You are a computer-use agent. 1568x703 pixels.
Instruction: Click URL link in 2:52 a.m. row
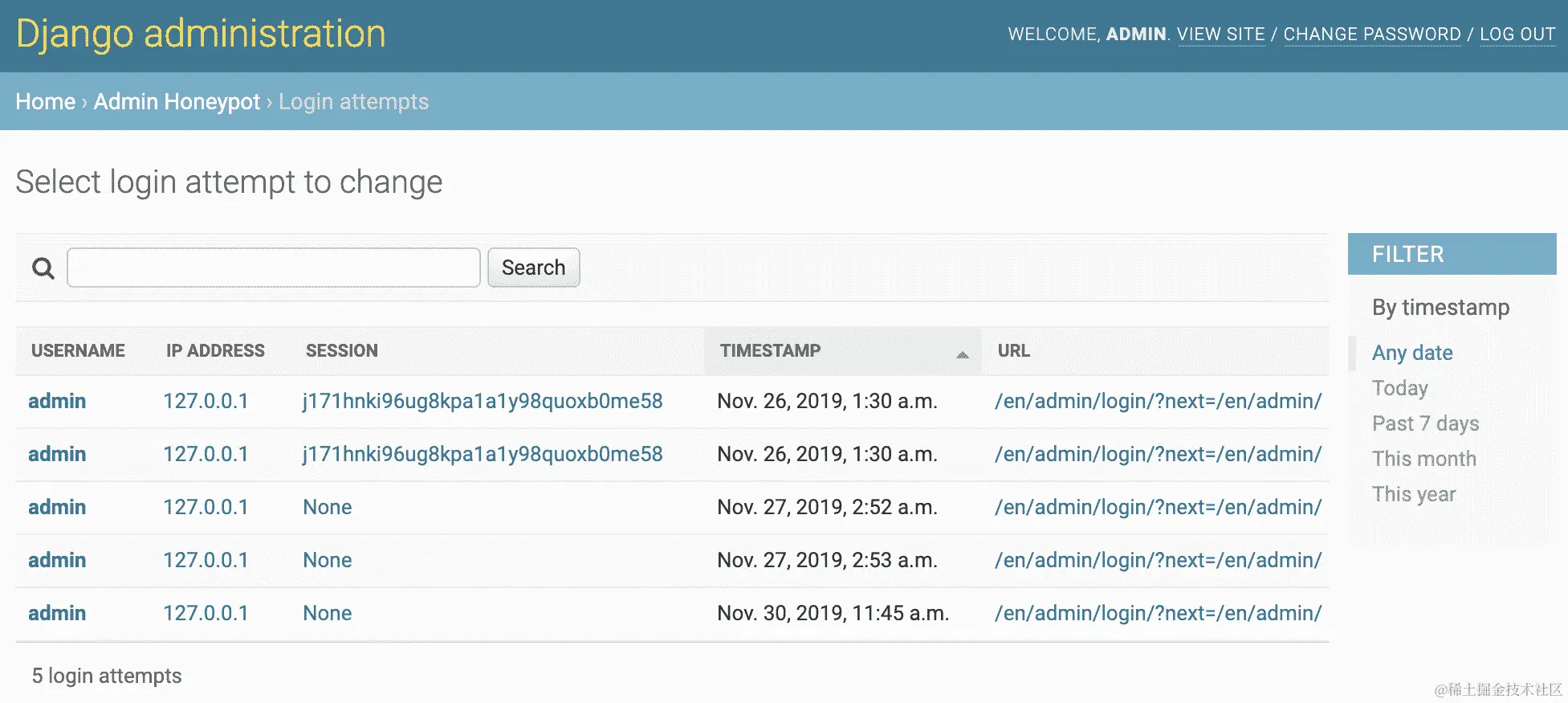(x=1158, y=507)
